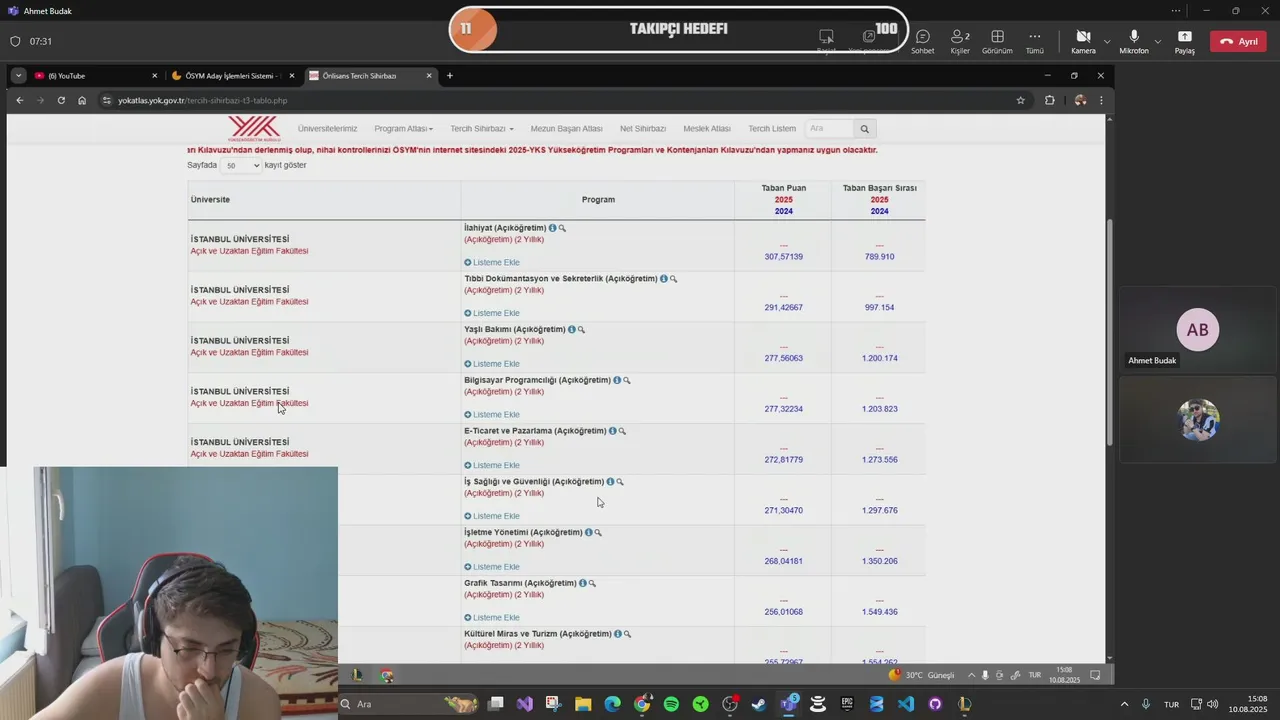This screenshot has width=1280, height=720.
Task: Click Listeme Ekle for İlahiyat program
Action: click(492, 263)
